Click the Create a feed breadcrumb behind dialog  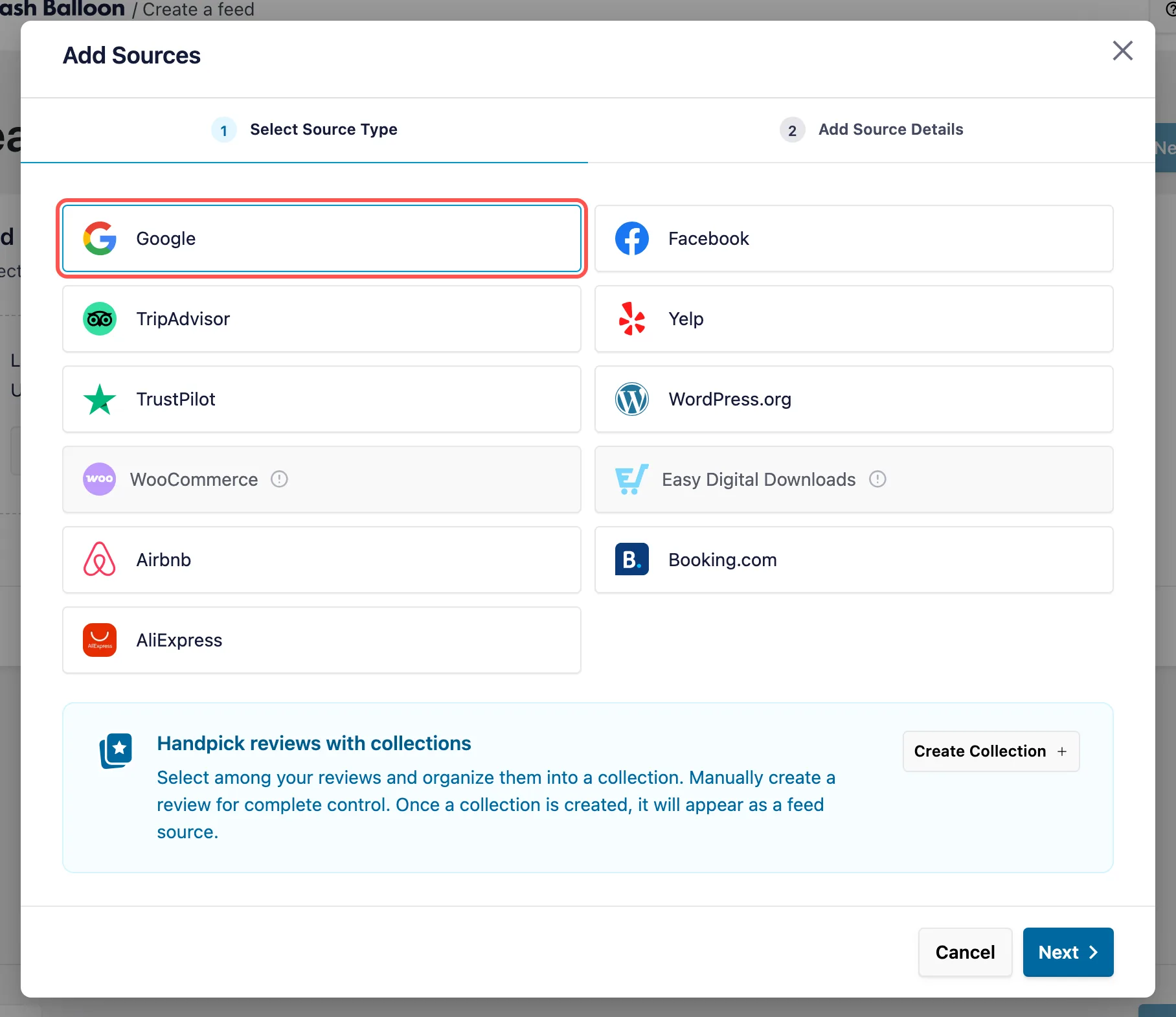coord(198,10)
